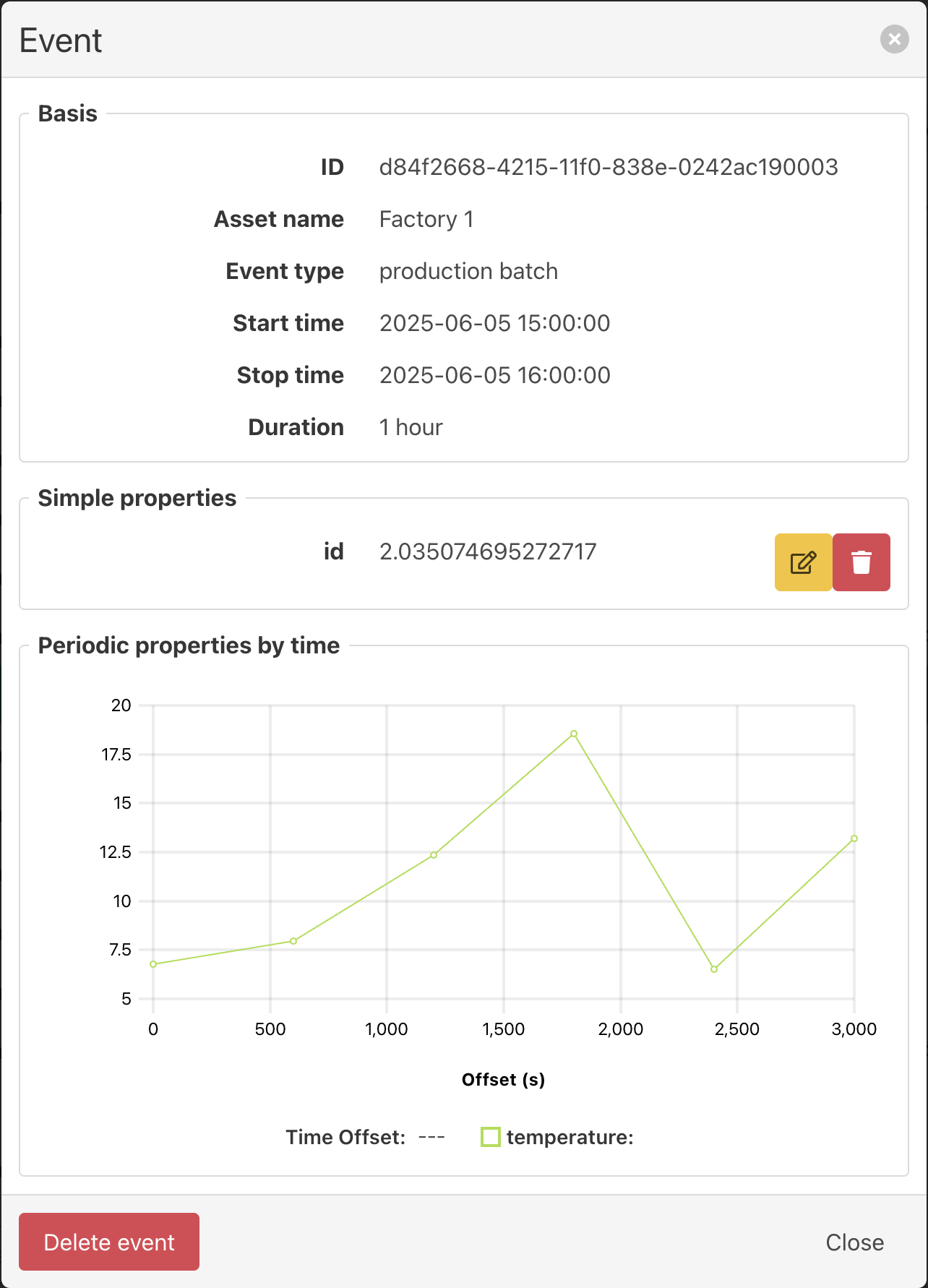The width and height of the screenshot is (928, 1288).
Task: Click the Offset (s) axis title
Action: pos(503,1080)
